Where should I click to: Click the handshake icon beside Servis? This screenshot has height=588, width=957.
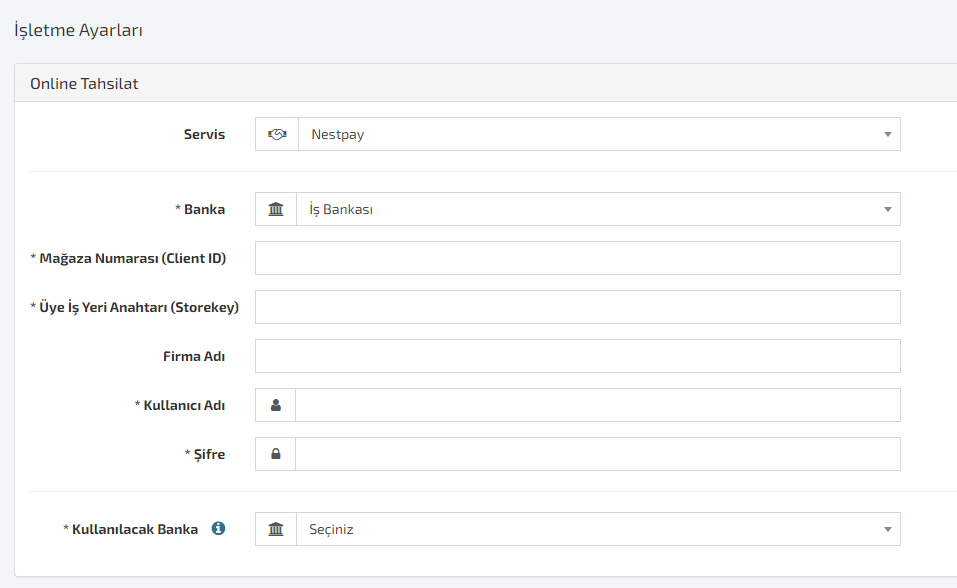tap(276, 134)
